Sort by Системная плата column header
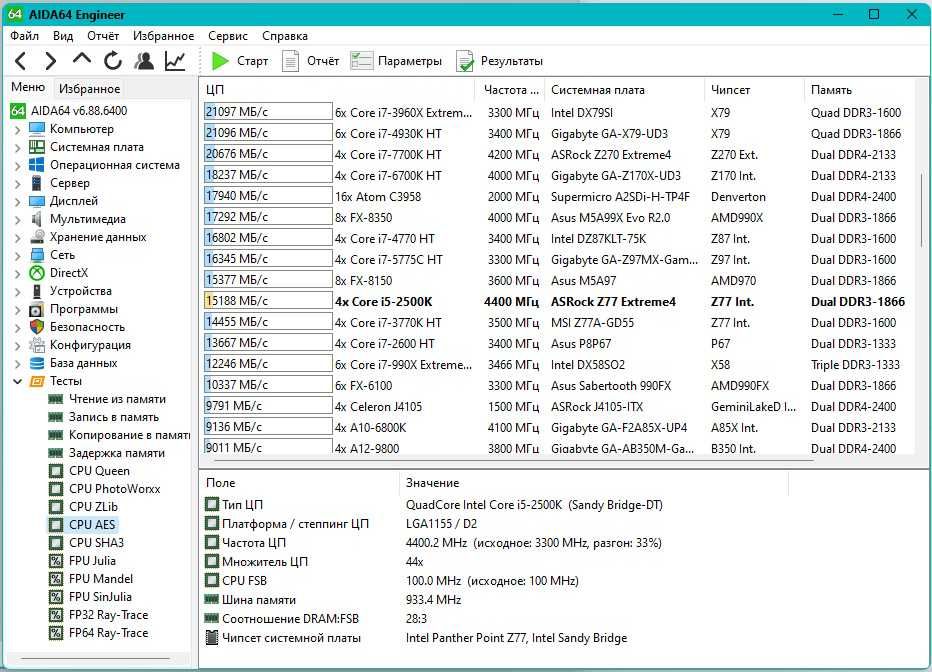Image resolution: width=932 pixels, height=672 pixels. [624, 90]
